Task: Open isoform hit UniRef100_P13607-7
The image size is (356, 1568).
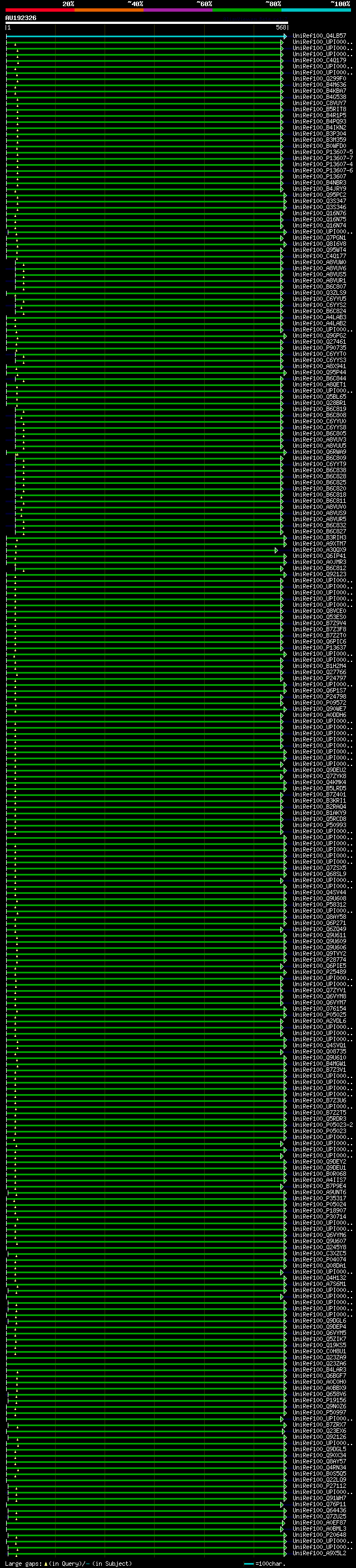Action: [x=323, y=159]
